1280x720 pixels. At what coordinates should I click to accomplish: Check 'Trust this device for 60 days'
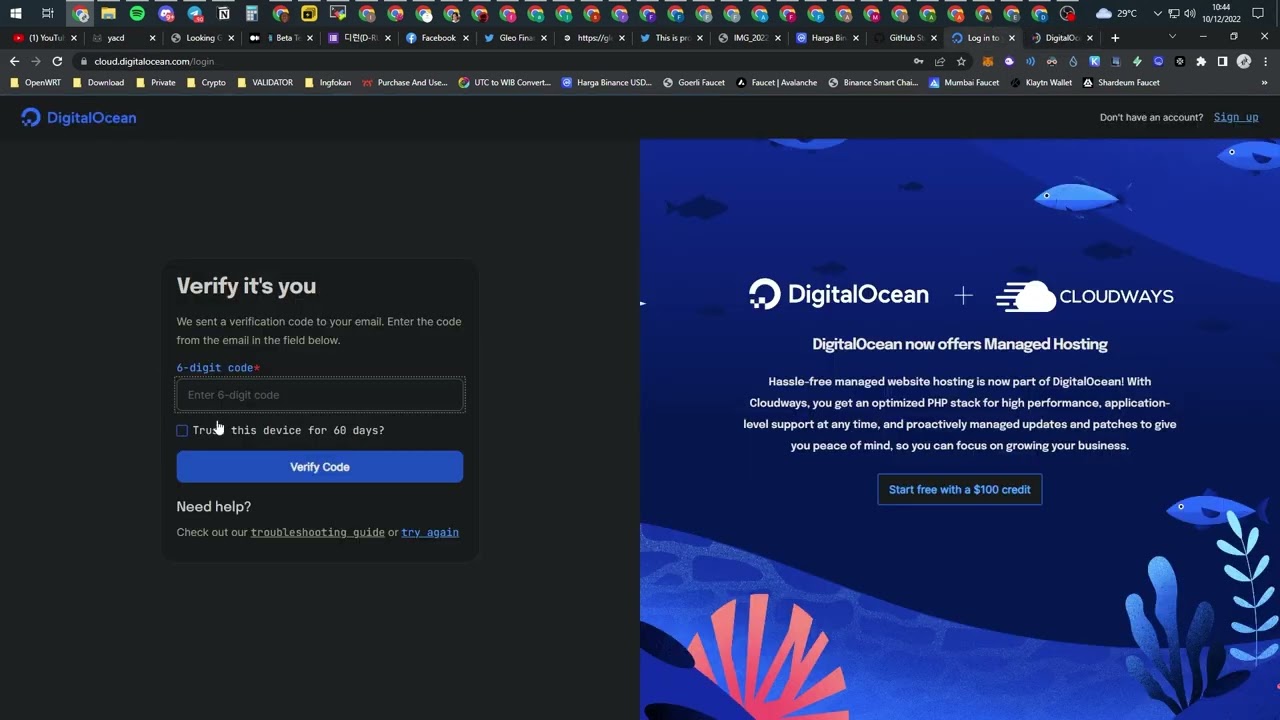point(182,430)
